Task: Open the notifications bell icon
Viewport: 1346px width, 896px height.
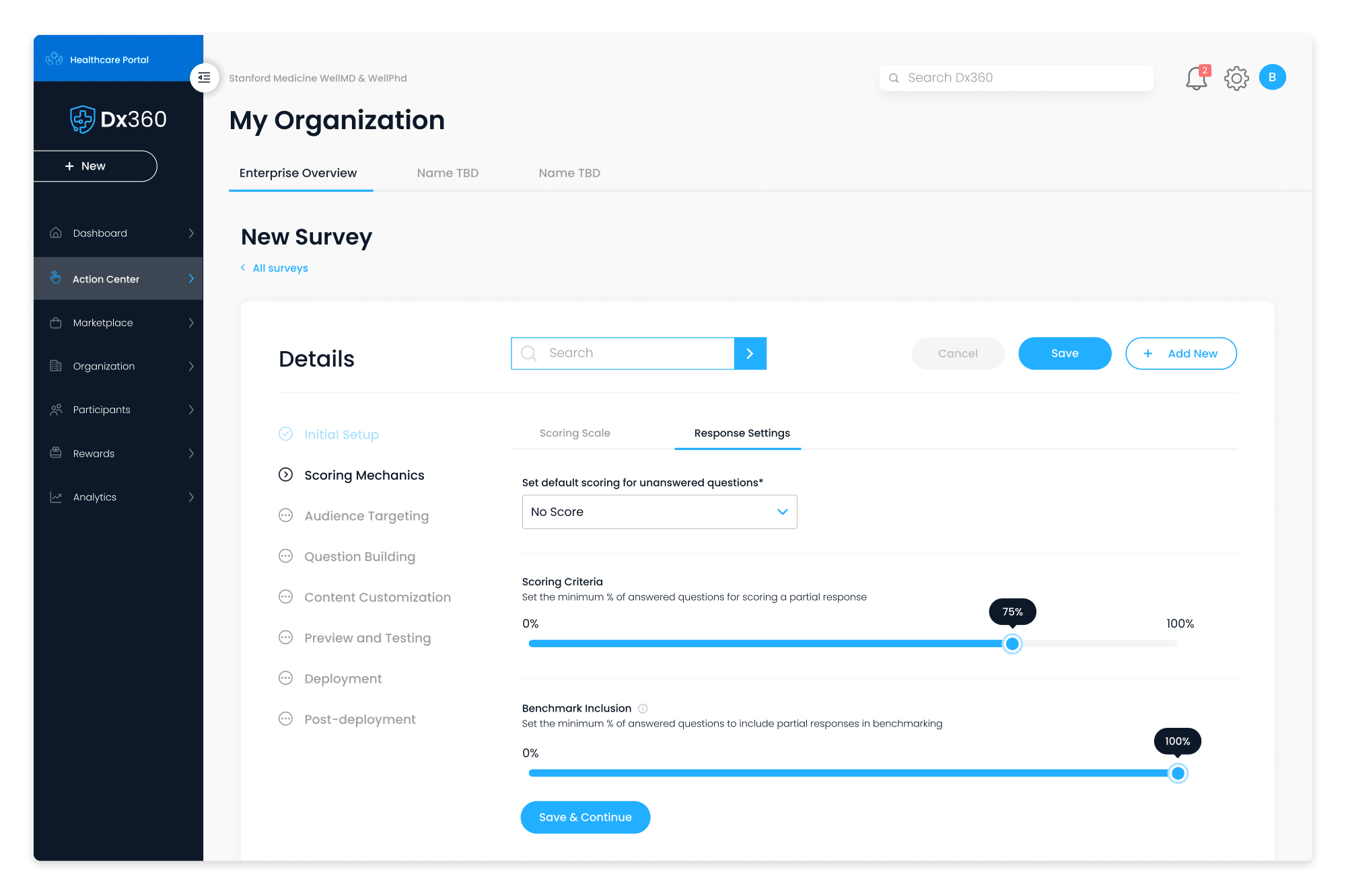Action: click(1197, 78)
